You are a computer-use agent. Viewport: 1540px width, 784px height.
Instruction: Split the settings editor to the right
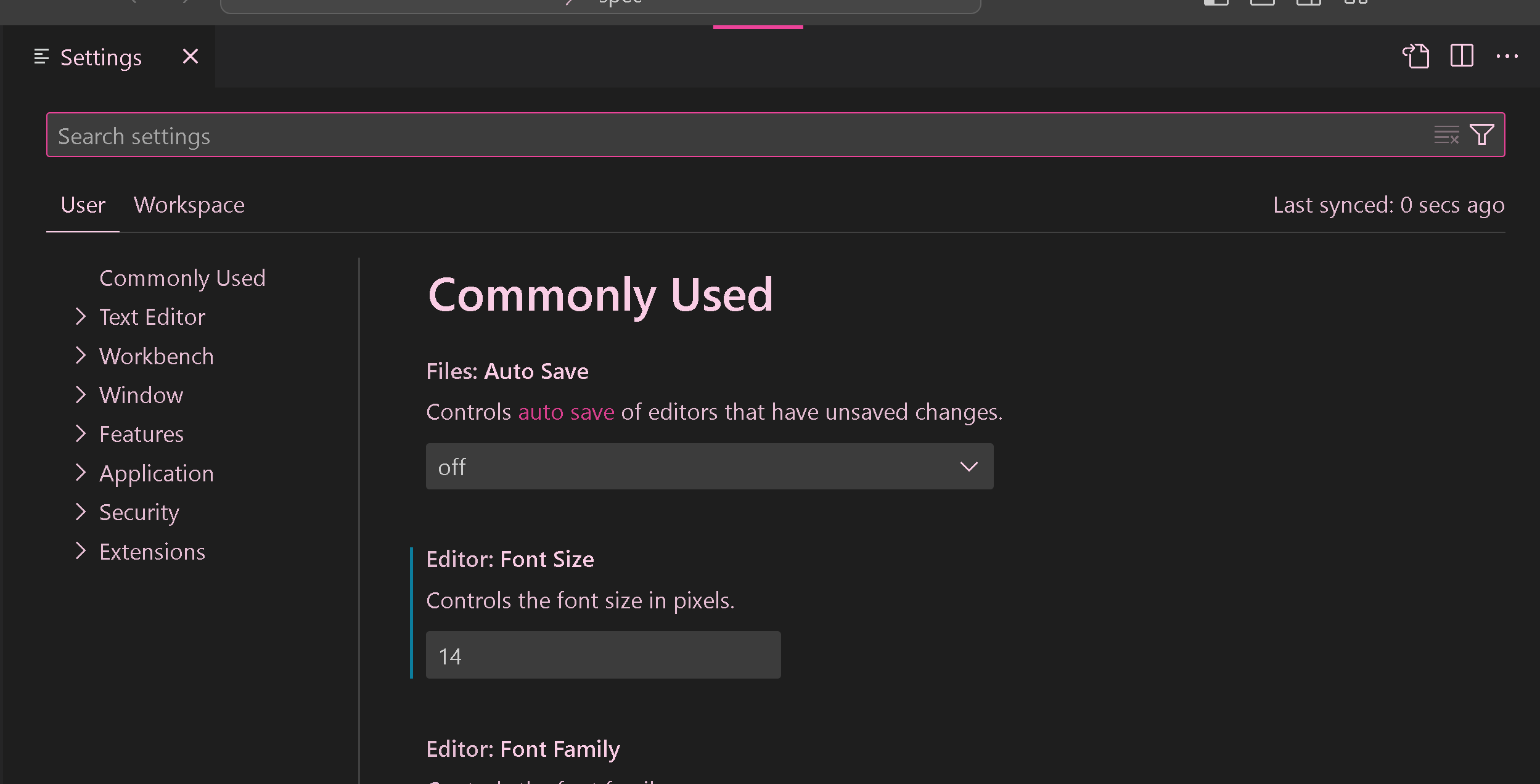(x=1462, y=56)
